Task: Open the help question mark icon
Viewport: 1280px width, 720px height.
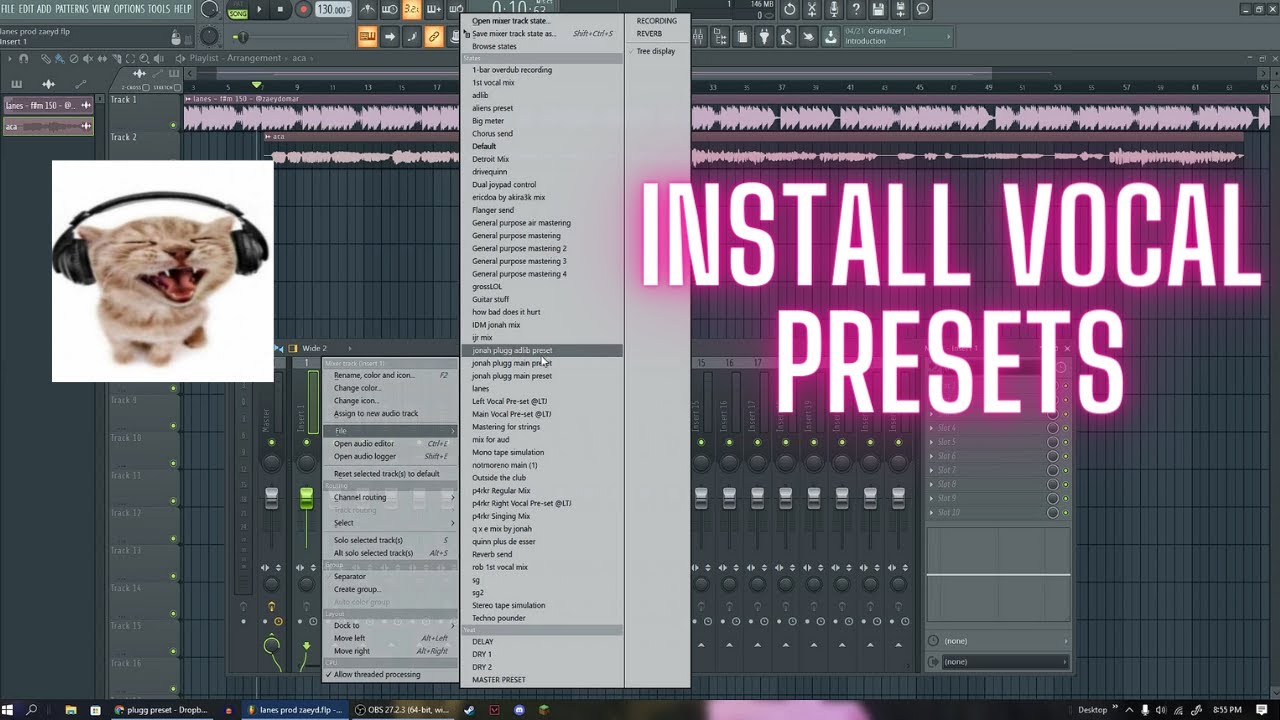Action: [856, 10]
